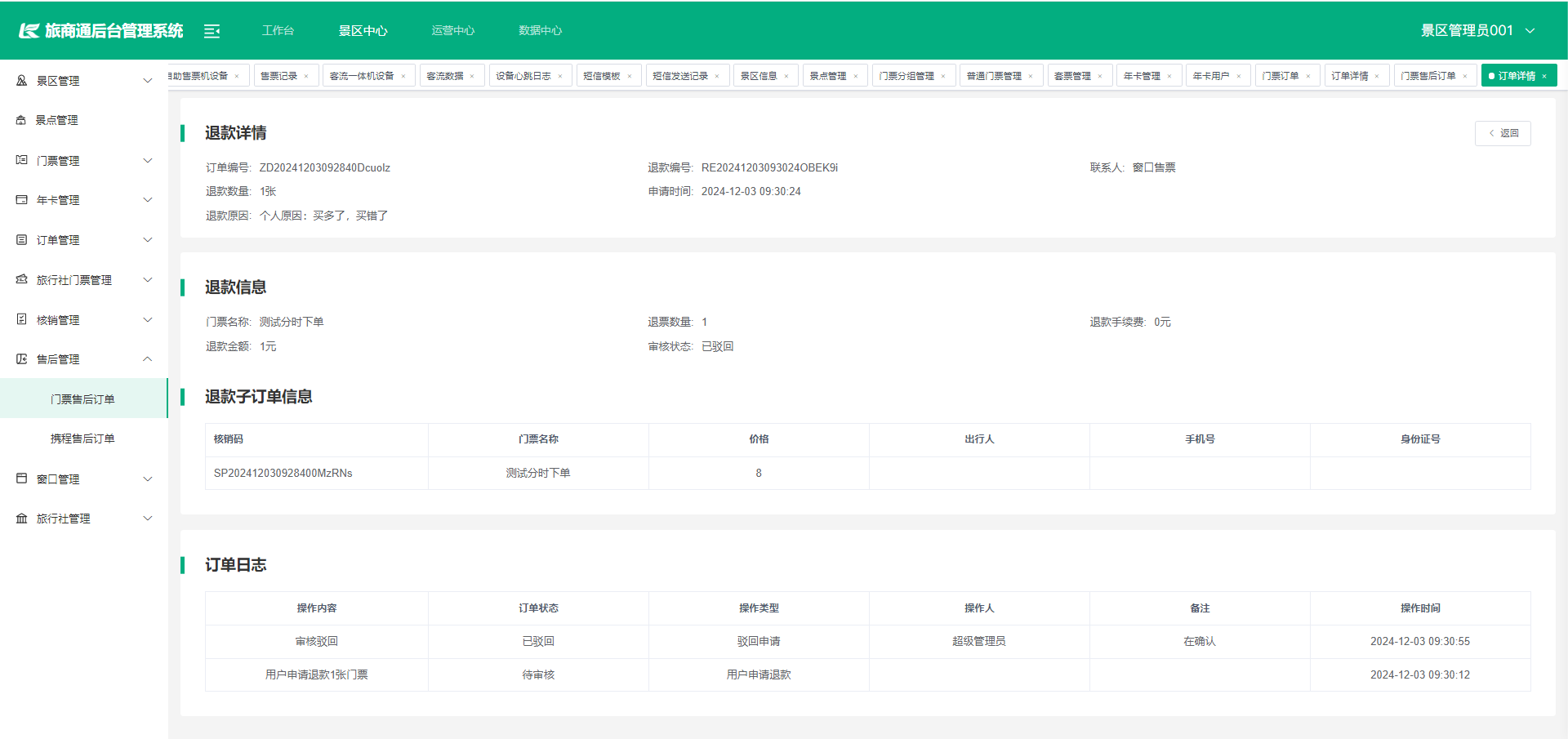Close the active green 订单详情 tab
This screenshot has width=1568, height=739.
click(1544, 76)
